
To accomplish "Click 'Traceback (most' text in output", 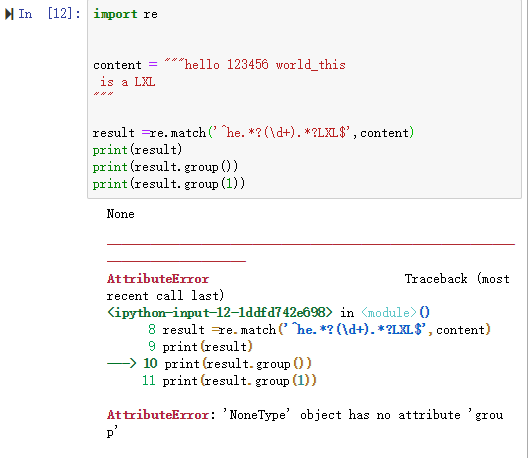I will point(457,279).
